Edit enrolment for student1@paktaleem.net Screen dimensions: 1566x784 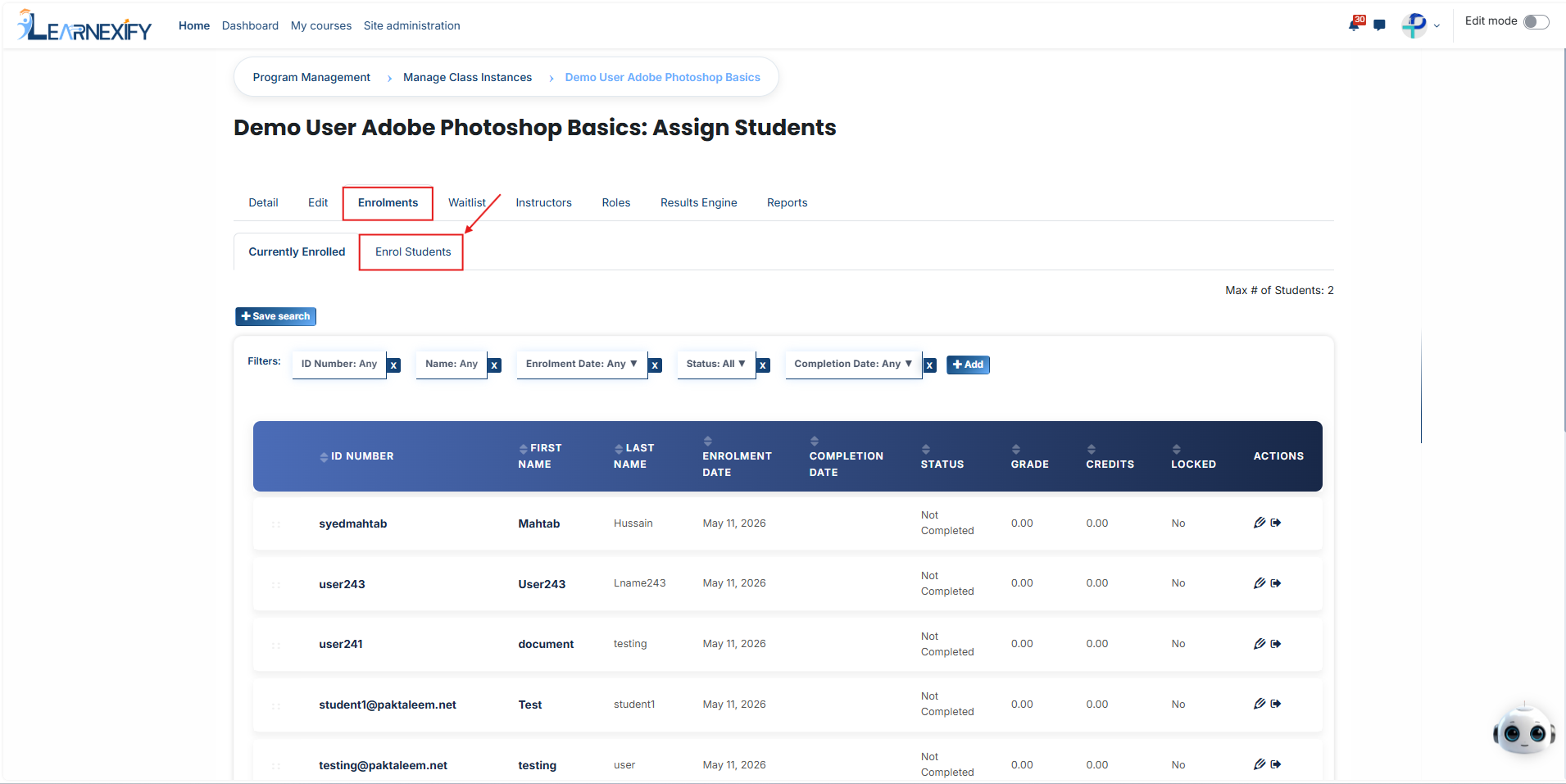pyautogui.click(x=1260, y=704)
